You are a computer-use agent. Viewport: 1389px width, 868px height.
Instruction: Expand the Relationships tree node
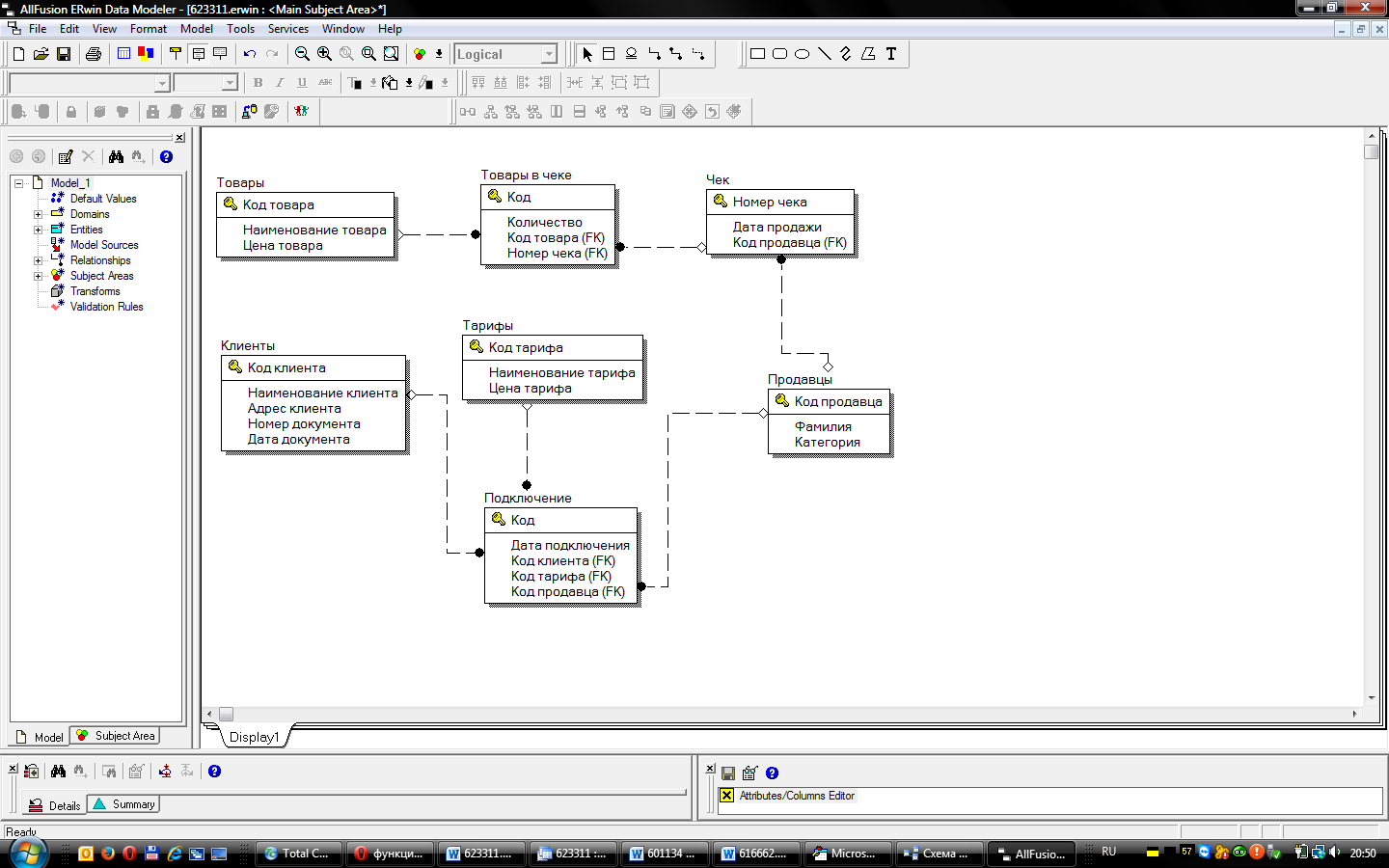click(38, 260)
